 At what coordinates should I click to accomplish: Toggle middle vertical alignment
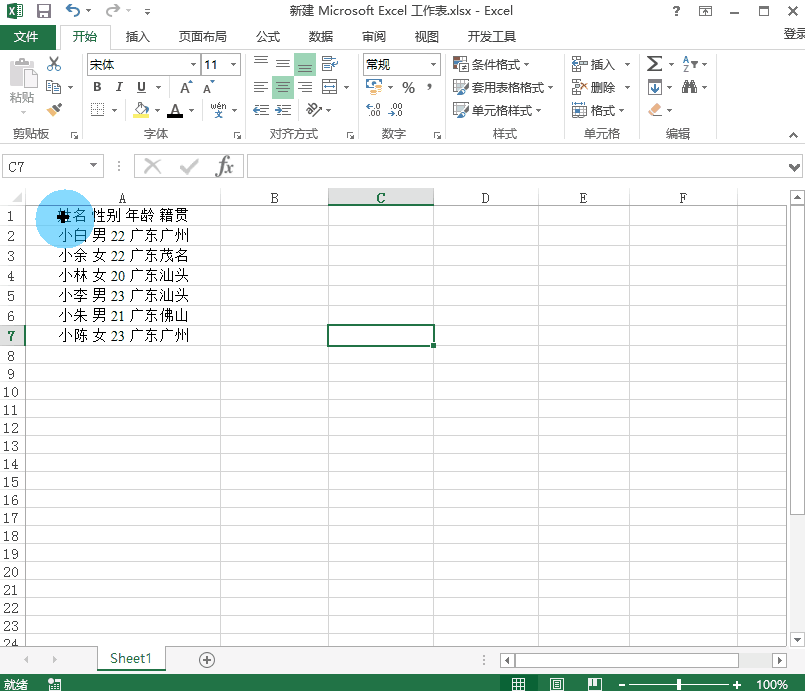click(x=281, y=64)
